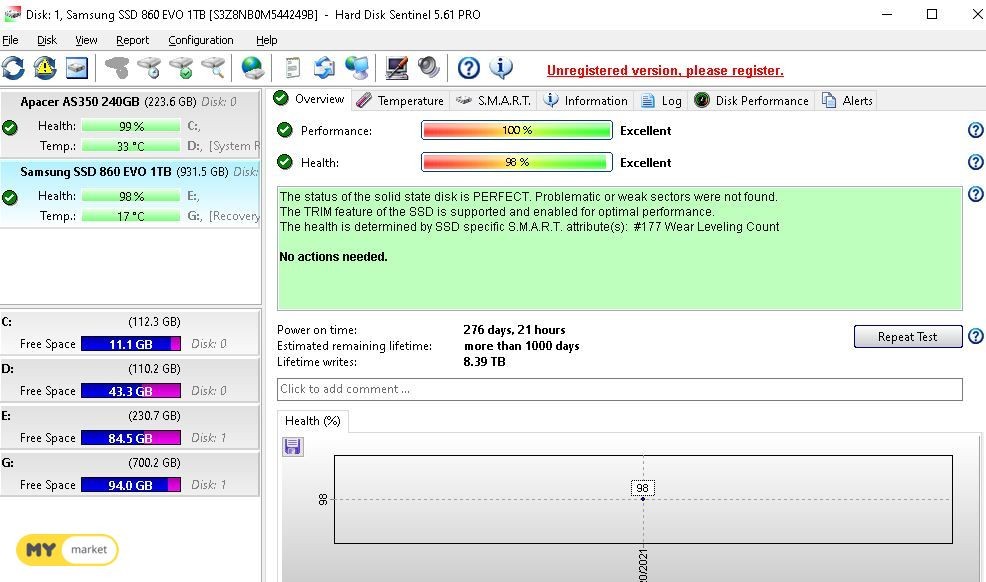Click the disk drive picture toolbar icon
986x582 pixels.
coord(77,68)
